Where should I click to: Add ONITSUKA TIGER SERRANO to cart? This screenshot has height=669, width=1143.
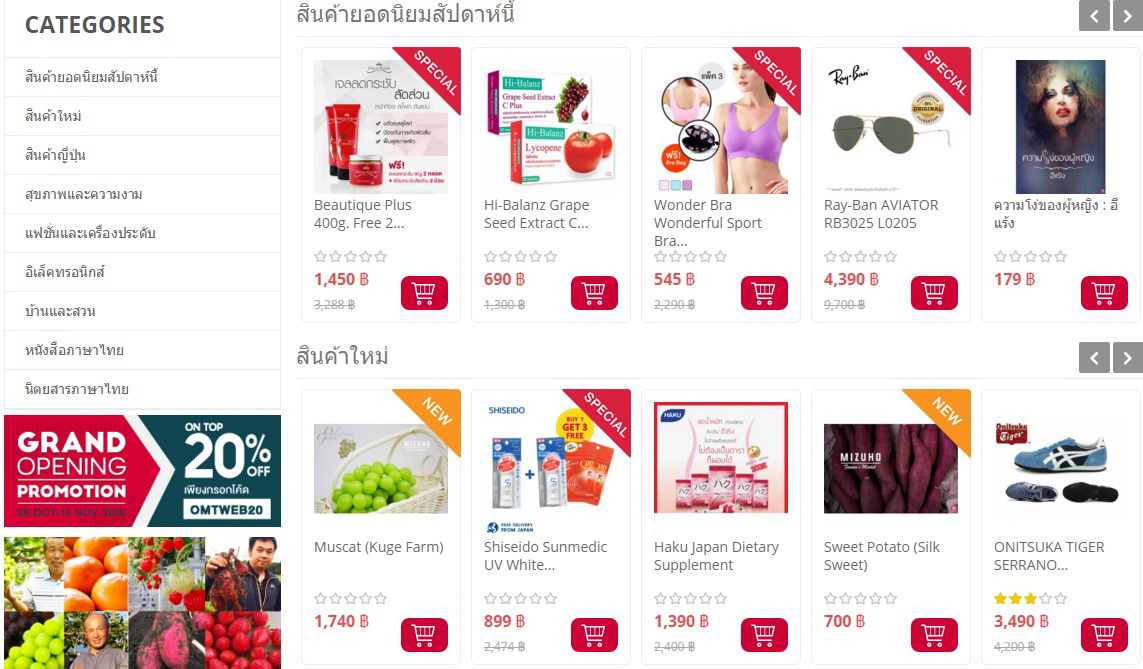(x=1104, y=635)
